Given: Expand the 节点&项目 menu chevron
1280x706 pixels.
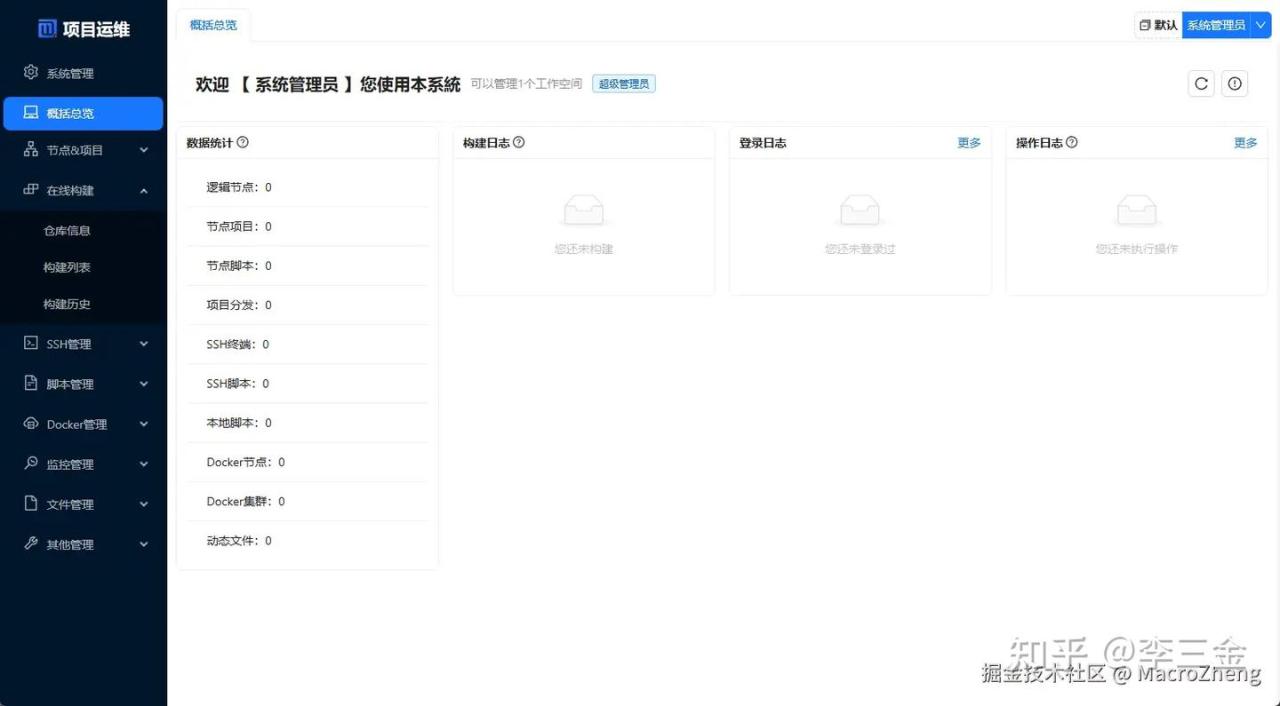Looking at the screenshot, I should click(144, 151).
